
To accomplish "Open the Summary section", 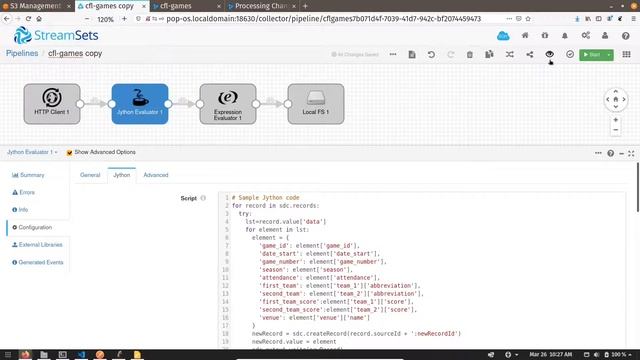I will [x=28, y=175].
